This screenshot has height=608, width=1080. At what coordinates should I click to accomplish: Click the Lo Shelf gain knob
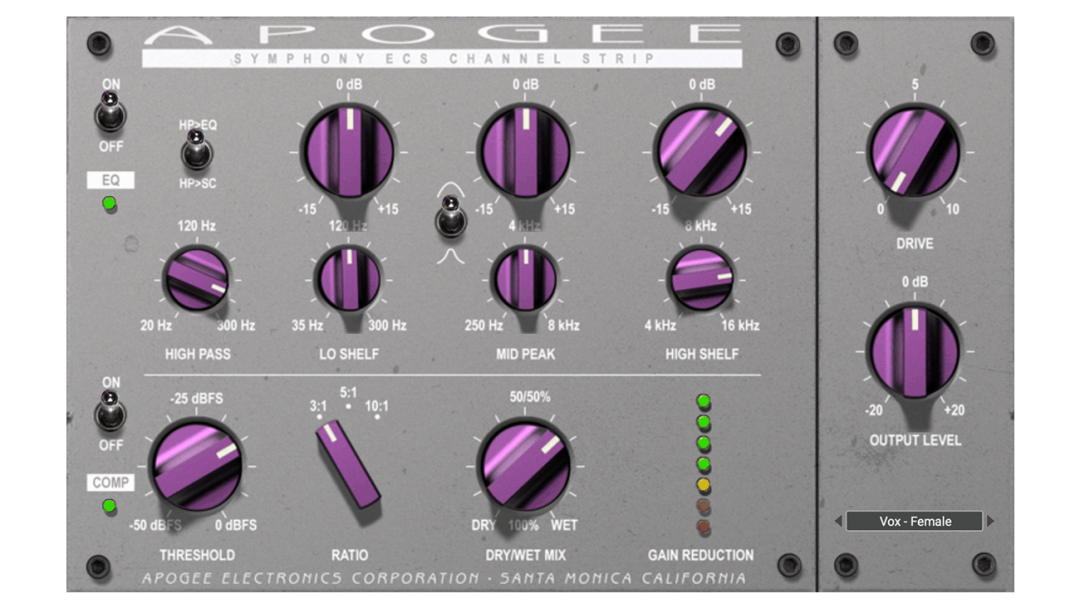(348, 153)
